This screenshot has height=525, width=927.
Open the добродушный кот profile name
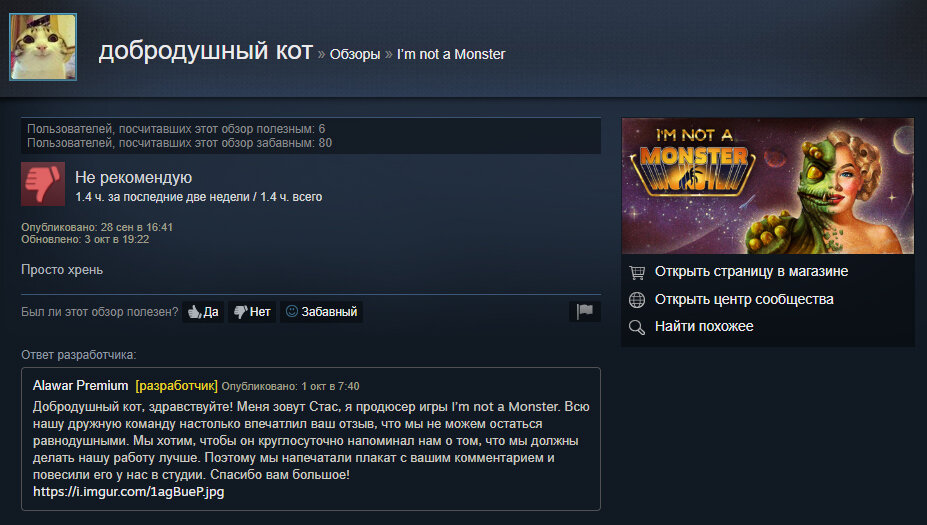click(205, 51)
